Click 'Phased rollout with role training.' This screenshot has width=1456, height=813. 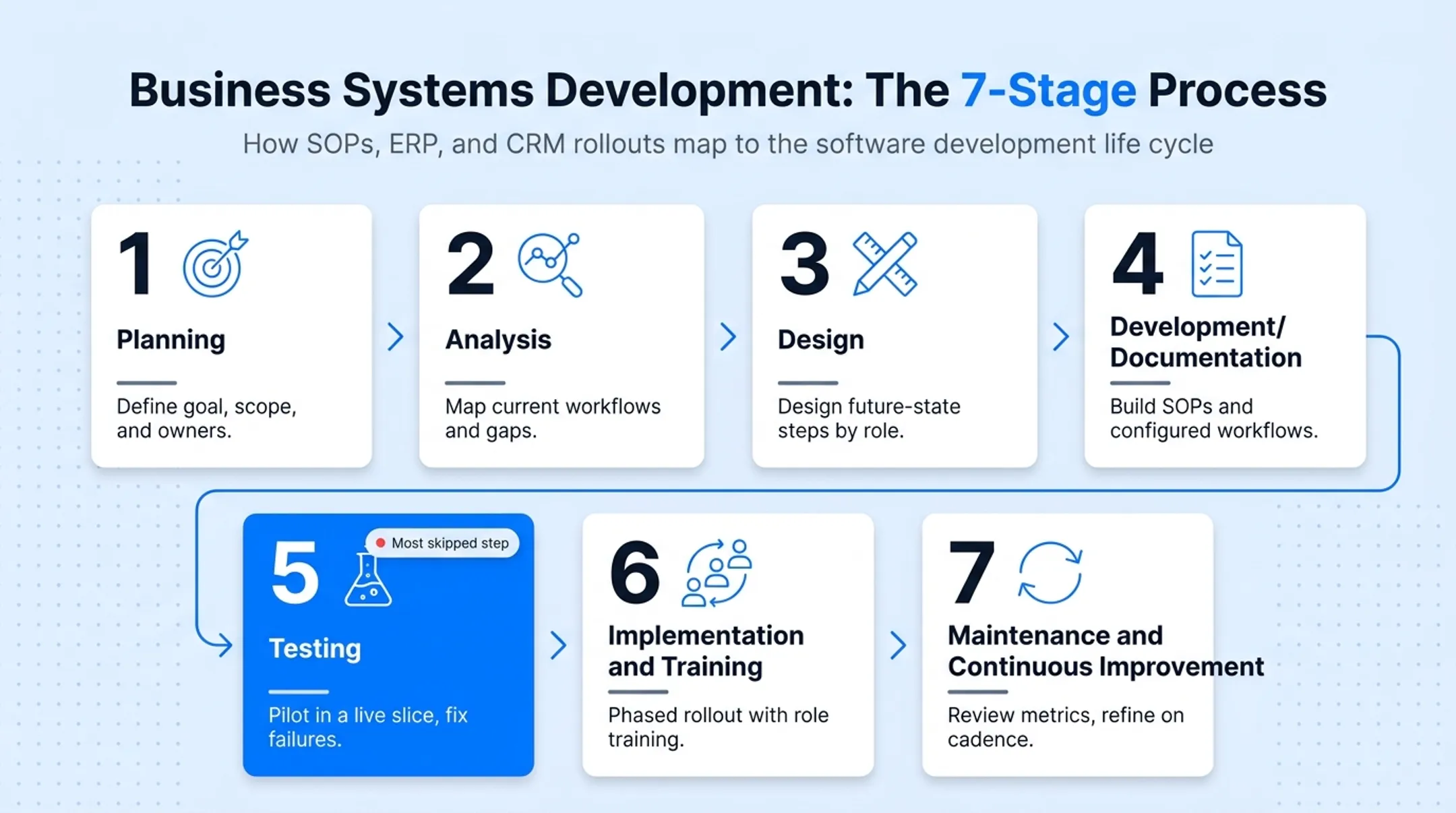click(718, 727)
